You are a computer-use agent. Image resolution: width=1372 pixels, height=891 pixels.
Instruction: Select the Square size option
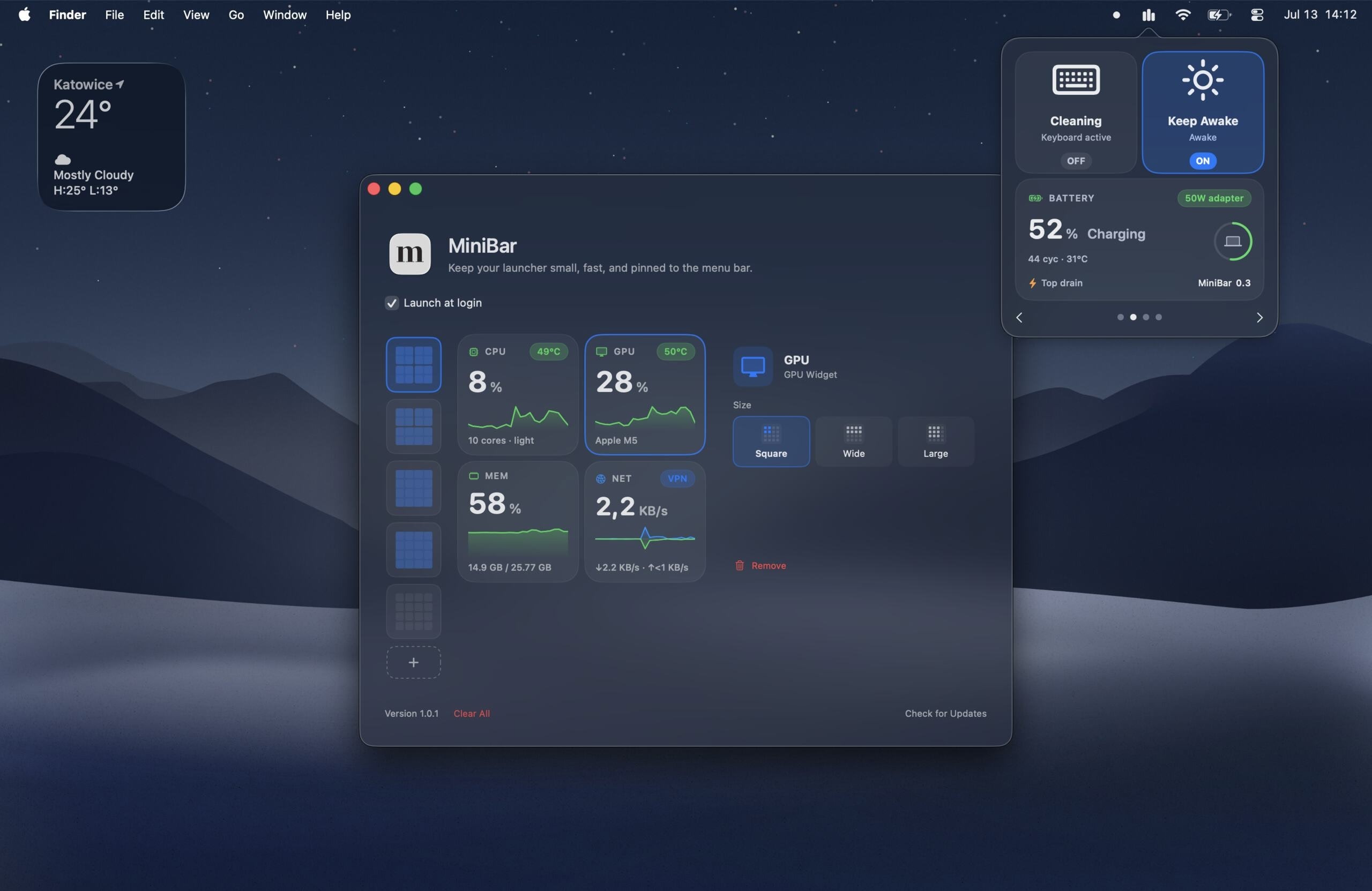click(x=771, y=441)
